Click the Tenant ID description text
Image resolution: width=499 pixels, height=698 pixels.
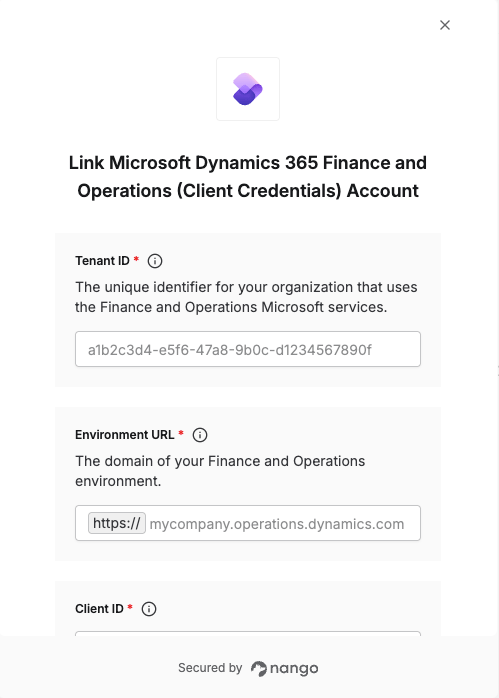click(x=246, y=297)
